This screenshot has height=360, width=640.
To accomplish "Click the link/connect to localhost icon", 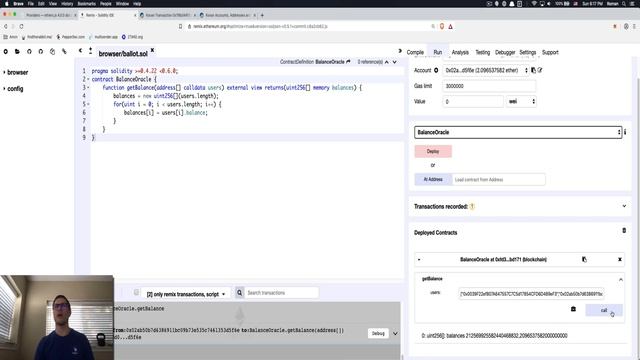I will pos(64,52).
